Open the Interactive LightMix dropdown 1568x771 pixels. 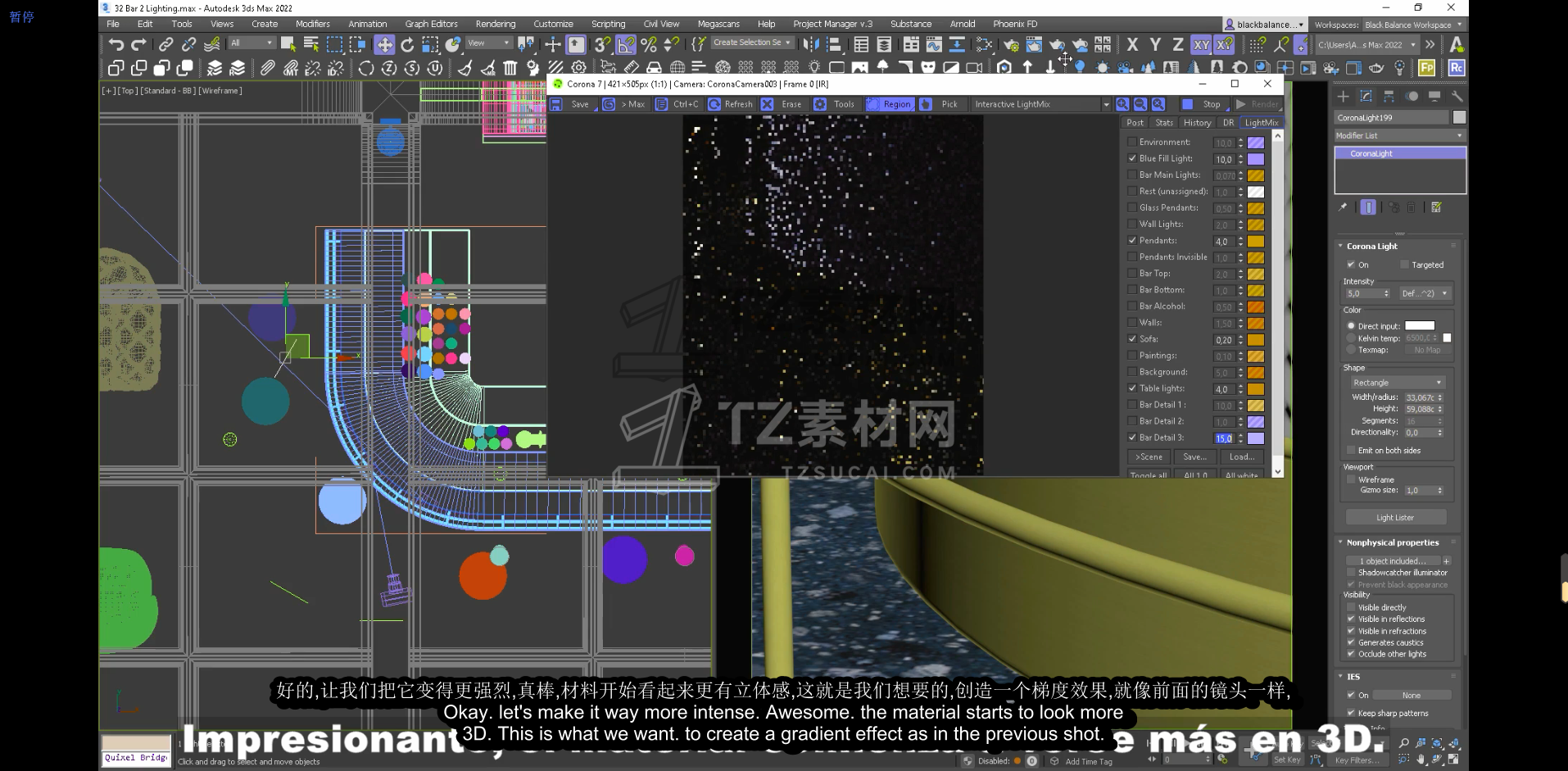coord(1040,104)
